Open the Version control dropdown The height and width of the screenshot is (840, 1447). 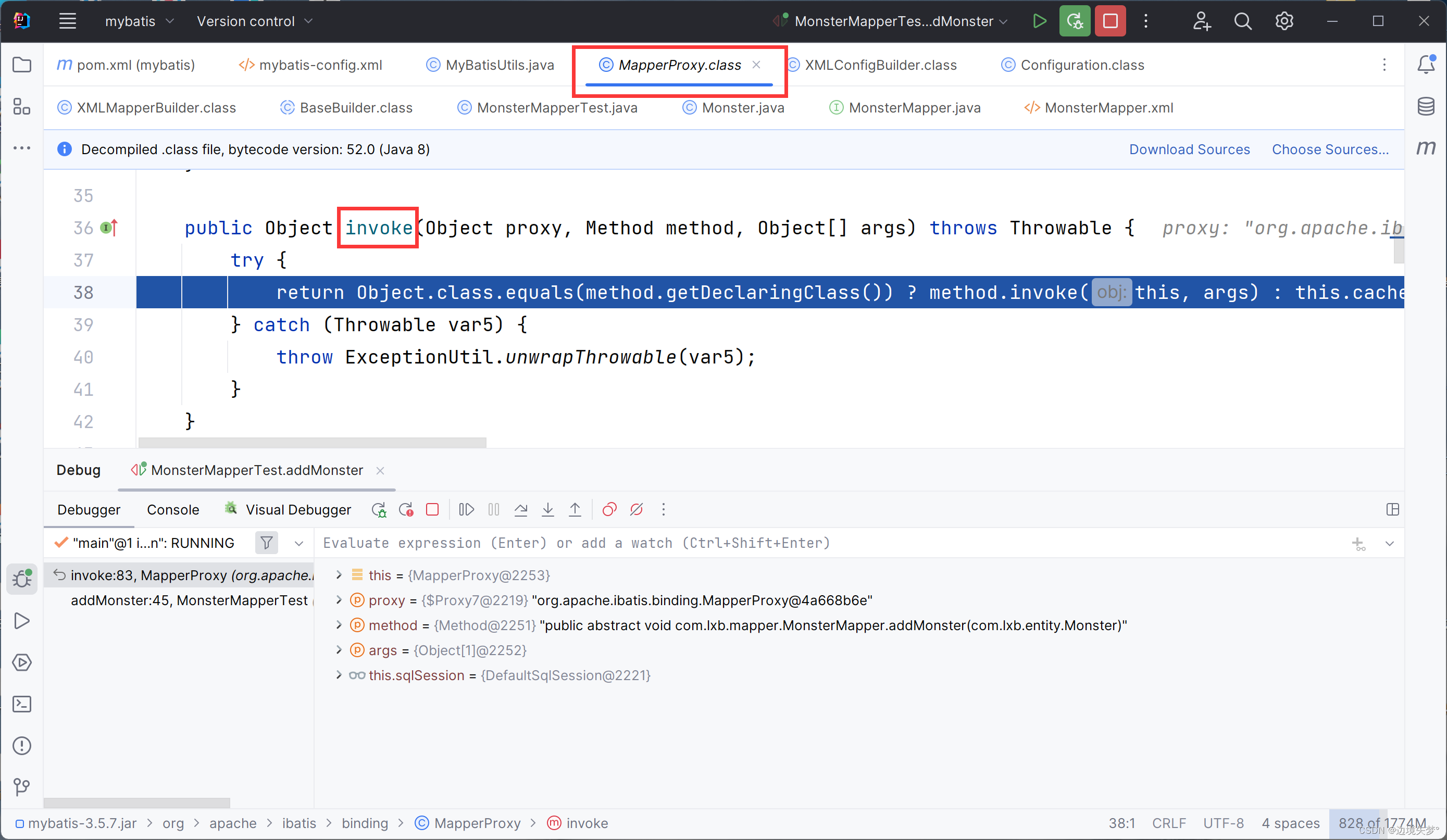(x=254, y=21)
